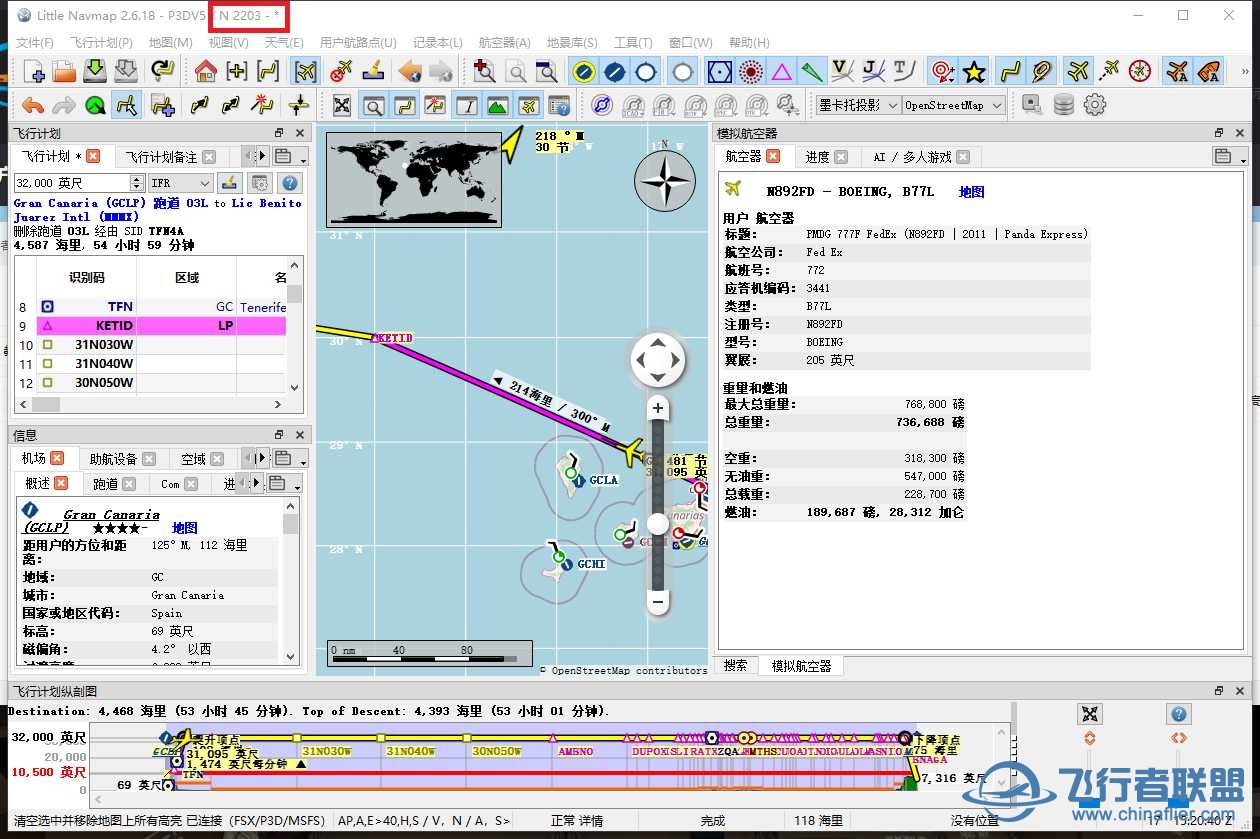Click the 识别码 column header
The width and height of the screenshot is (1260, 839).
(86, 277)
